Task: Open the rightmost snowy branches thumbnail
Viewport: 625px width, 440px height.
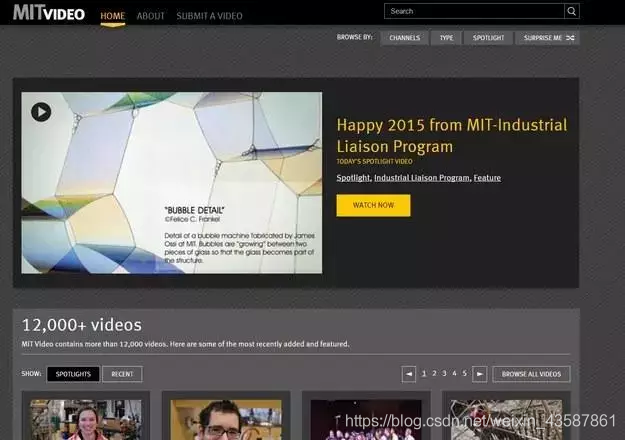Action: coord(506,420)
